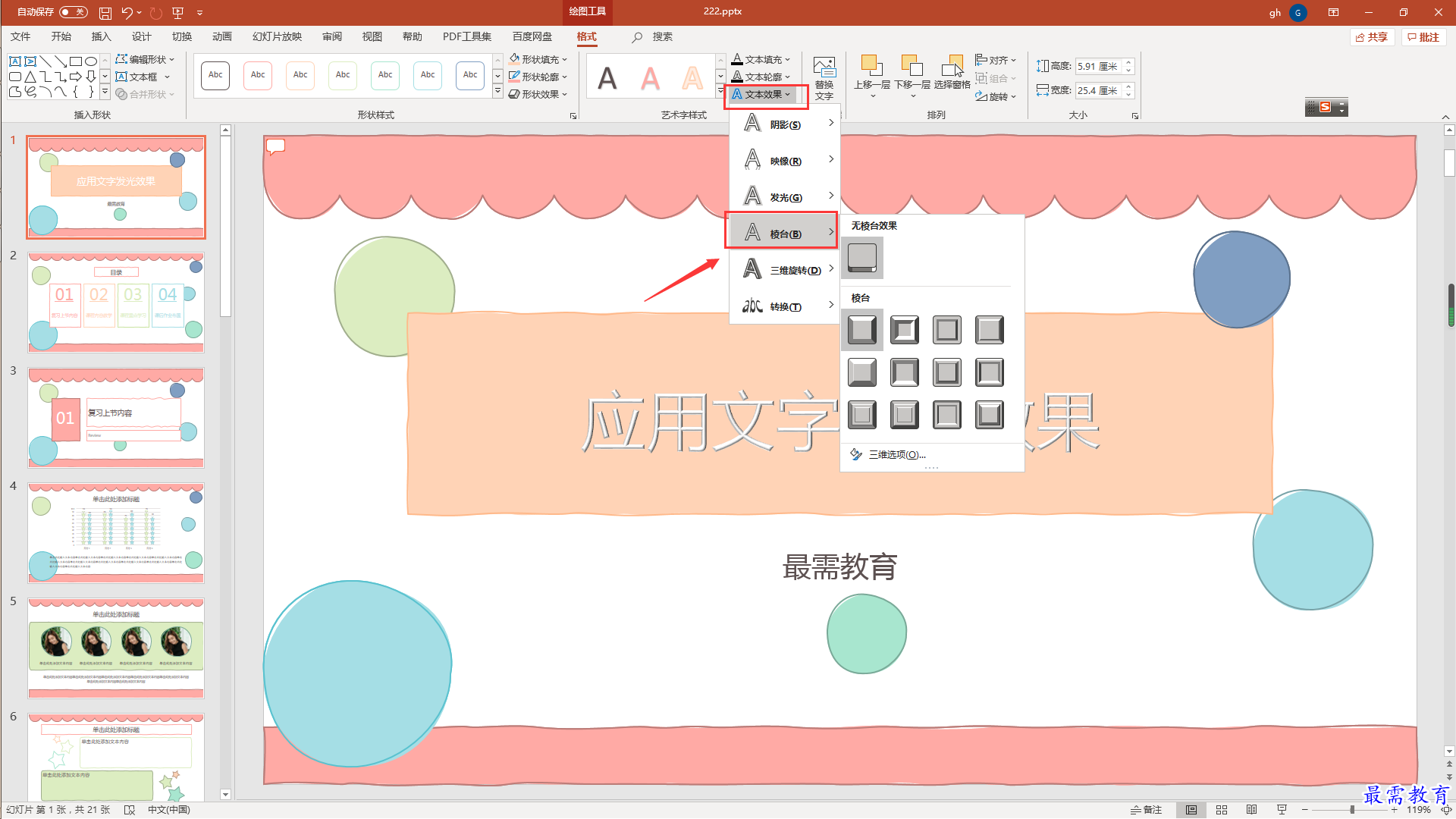This screenshot has height=819, width=1456.
Task: Open the 文件 menu tab
Action: coord(20,36)
